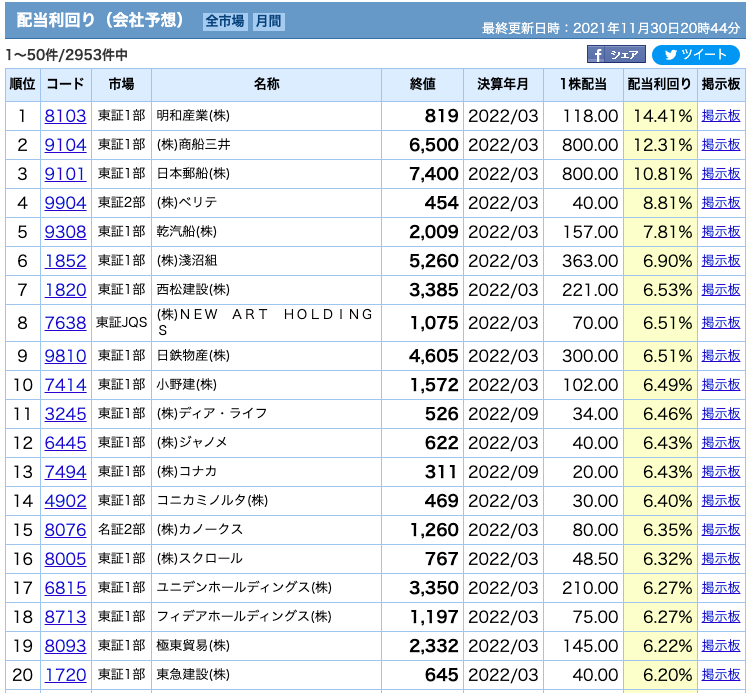The image size is (753, 693).
Task: Open stock code 8076 link
Action: pyautogui.click(x=65, y=530)
